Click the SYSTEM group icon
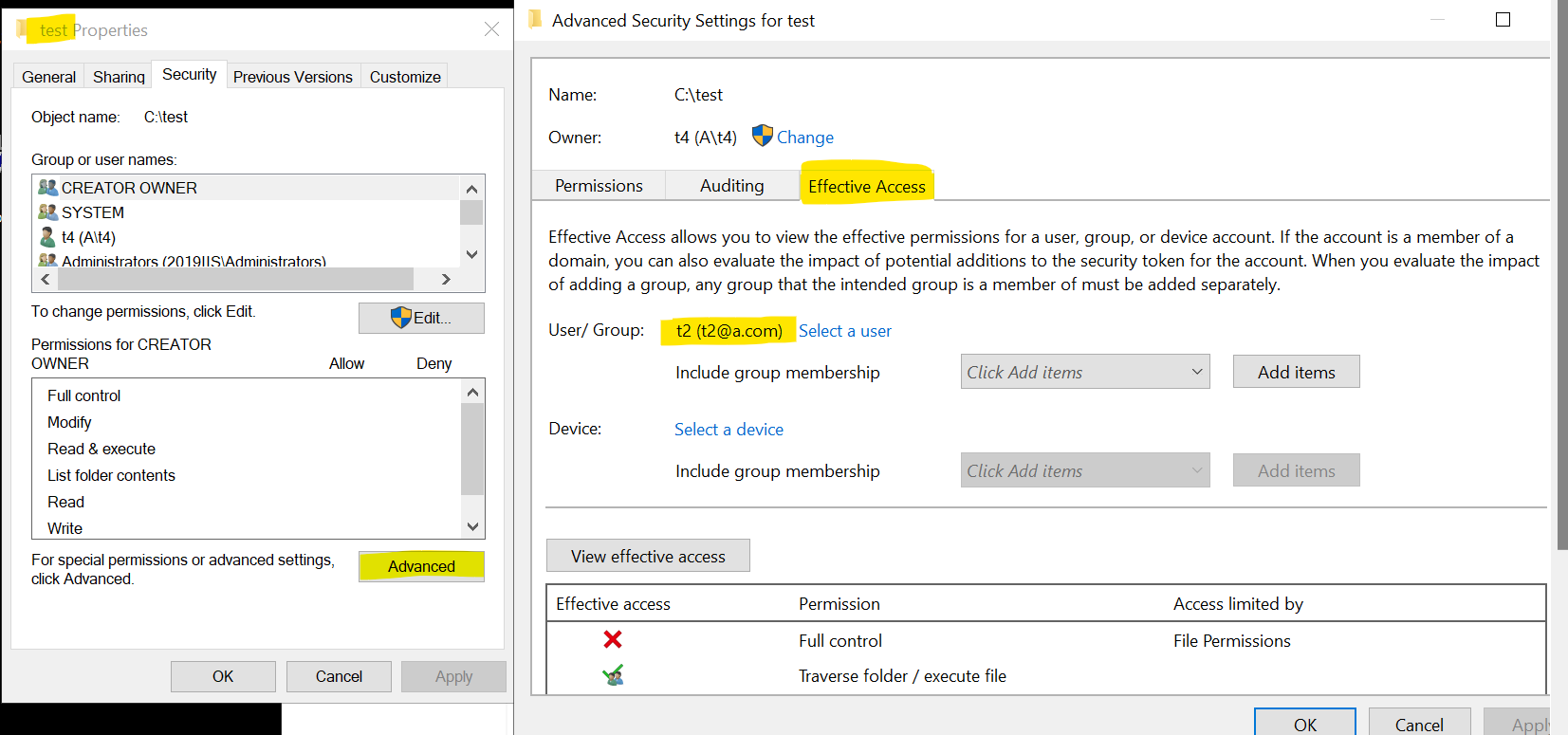Image resolution: width=1568 pixels, height=735 pixels. (47, 212)
